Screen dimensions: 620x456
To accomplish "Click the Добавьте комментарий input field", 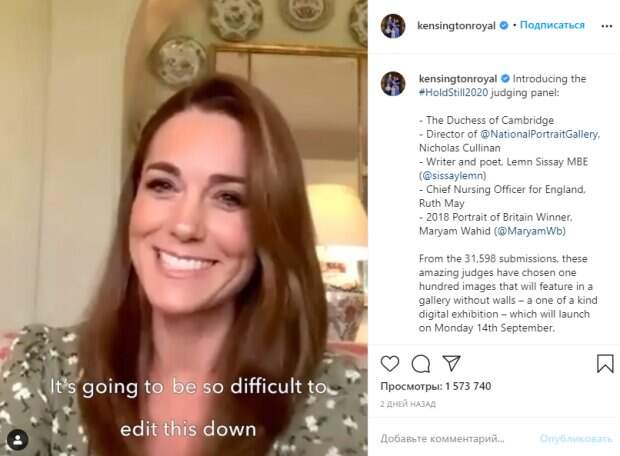I will pyautogui.click(x=455, y=438).
